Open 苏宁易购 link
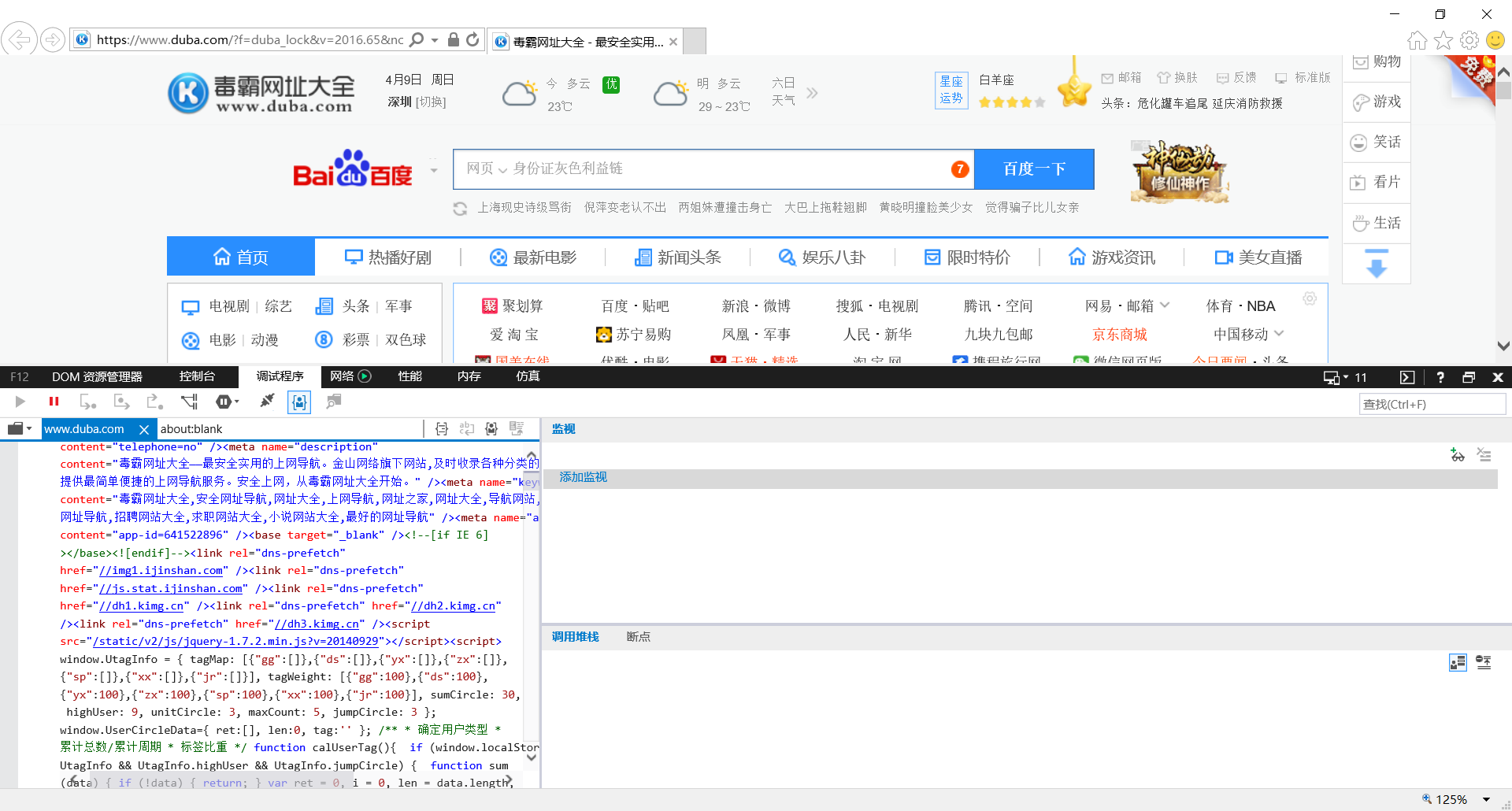The height and width of the screenshot is (811, 1512). [x=634, y=335]
